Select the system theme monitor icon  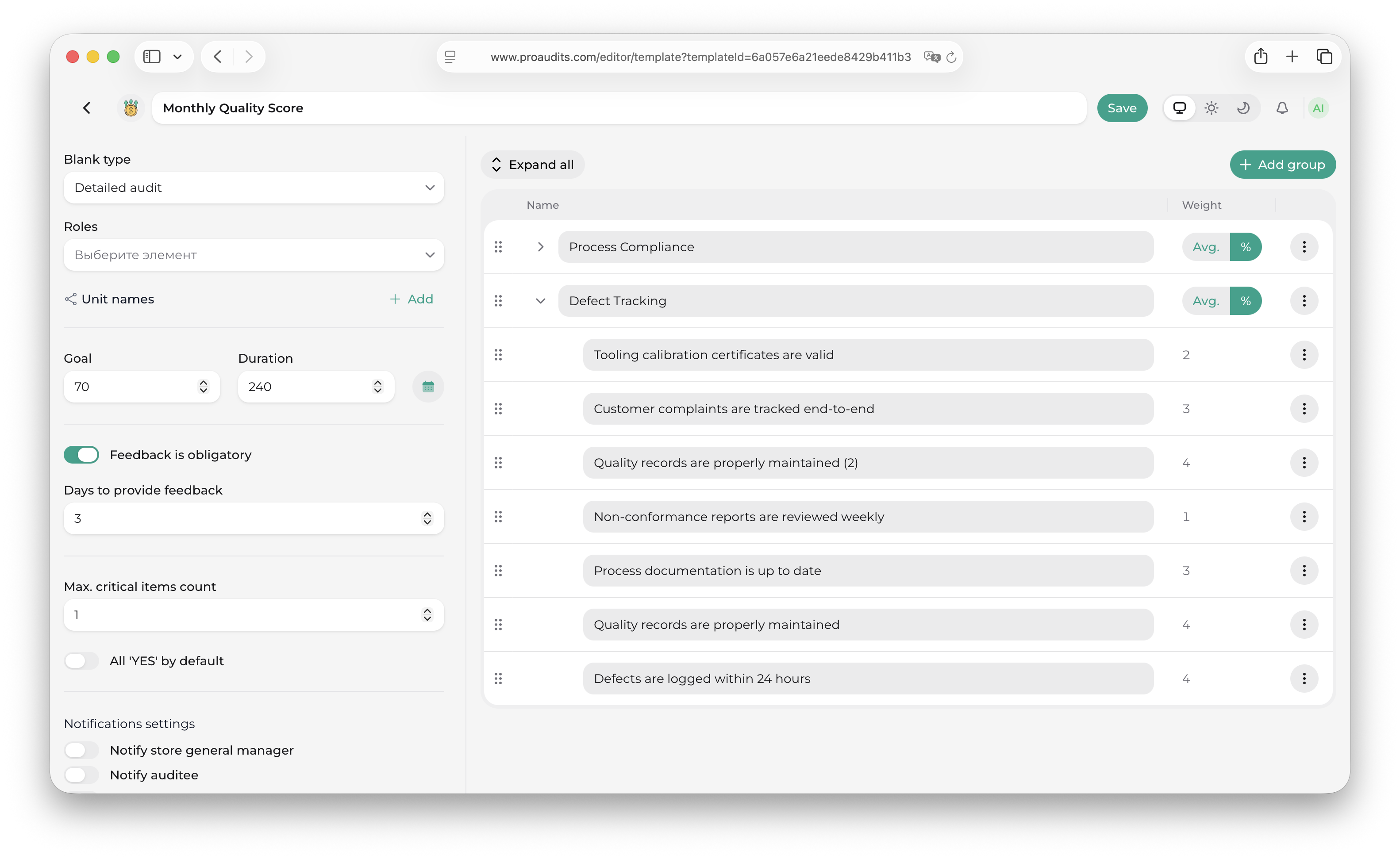click(x=1180, y=108)
